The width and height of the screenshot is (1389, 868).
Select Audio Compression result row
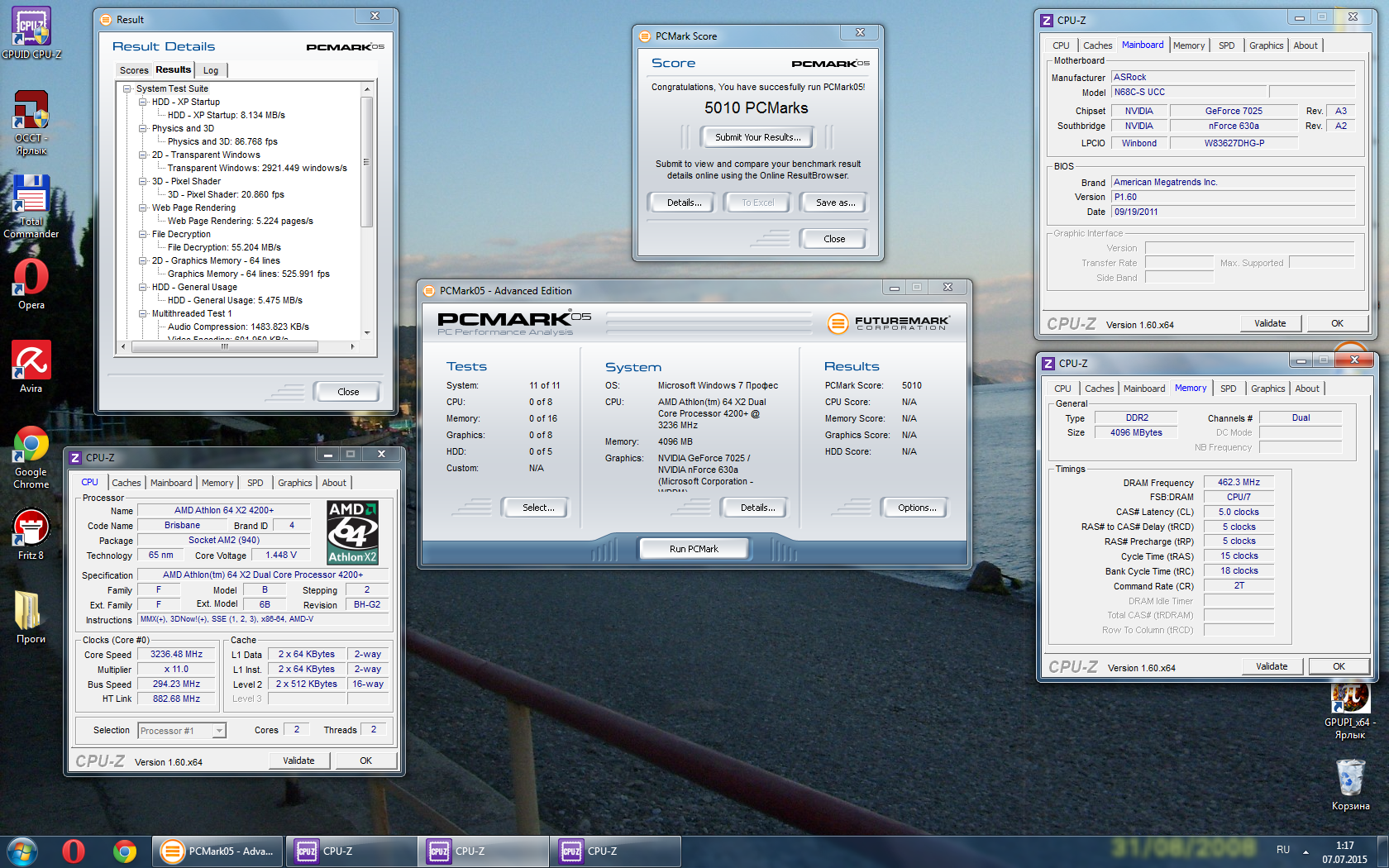[x=238, y=327]
